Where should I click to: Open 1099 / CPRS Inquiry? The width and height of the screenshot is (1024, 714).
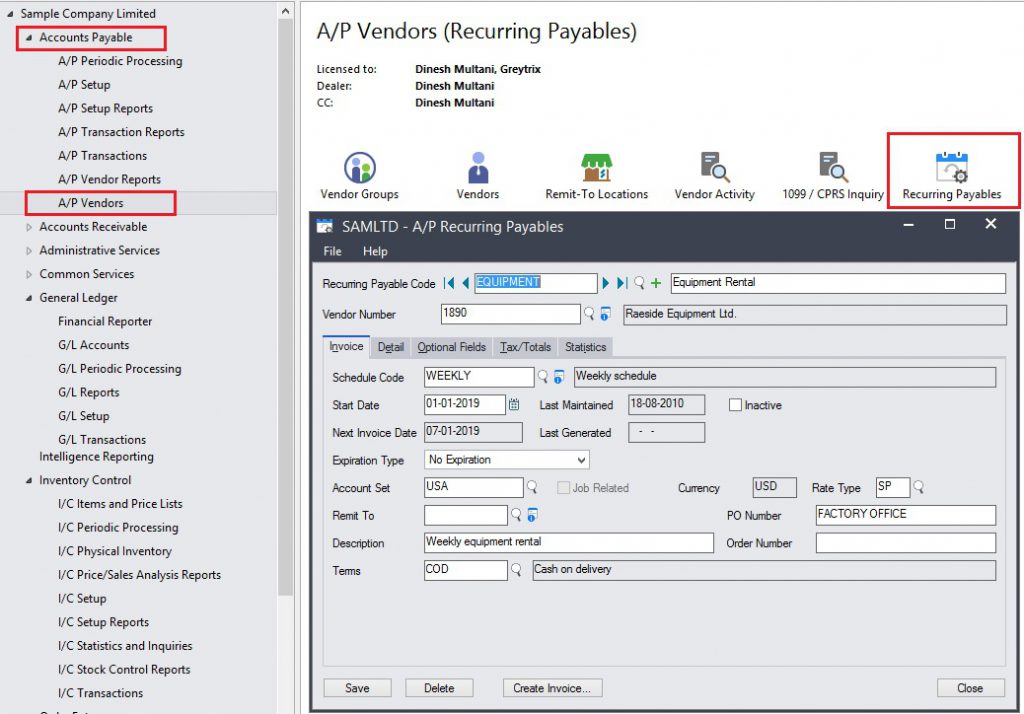[832, 170]
